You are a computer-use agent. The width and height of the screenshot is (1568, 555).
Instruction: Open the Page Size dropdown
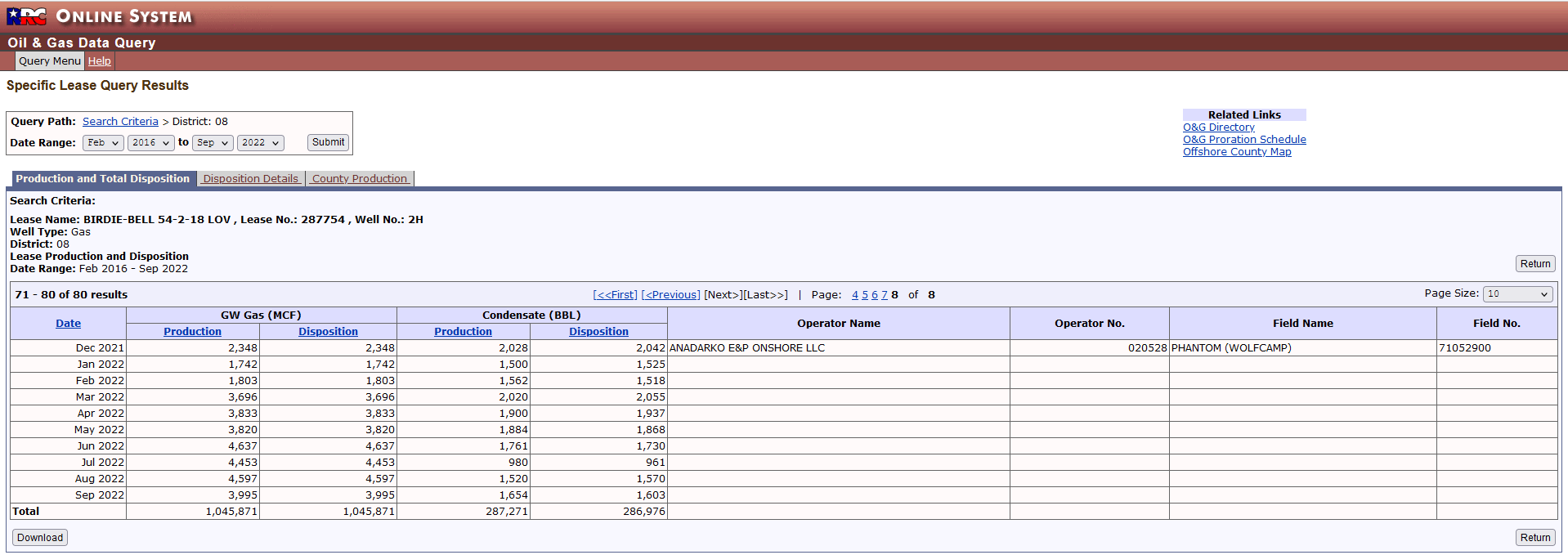[x=1518, y=294]
